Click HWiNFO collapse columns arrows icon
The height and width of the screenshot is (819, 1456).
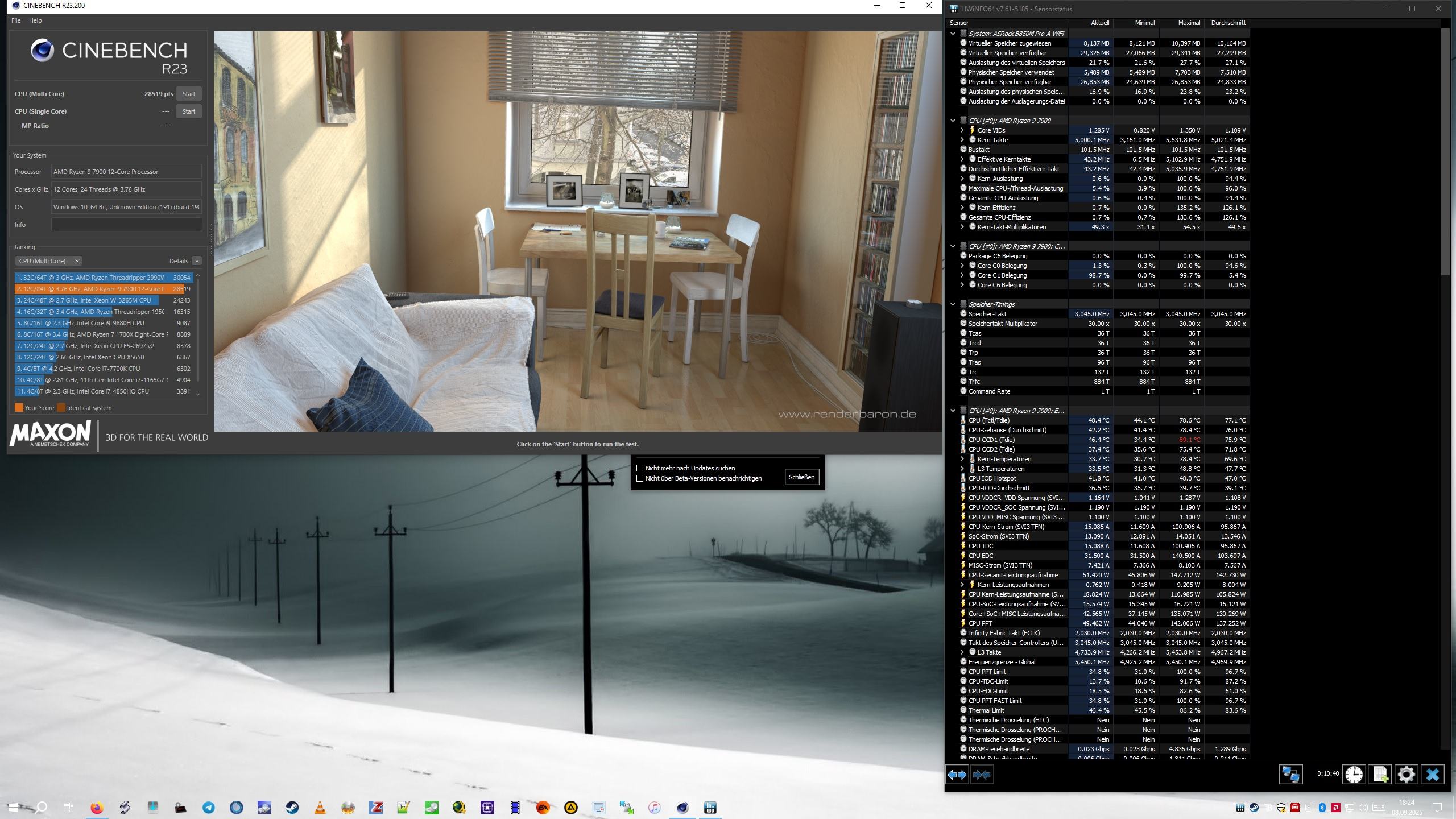pyautogui.click(x=982, y=775)
